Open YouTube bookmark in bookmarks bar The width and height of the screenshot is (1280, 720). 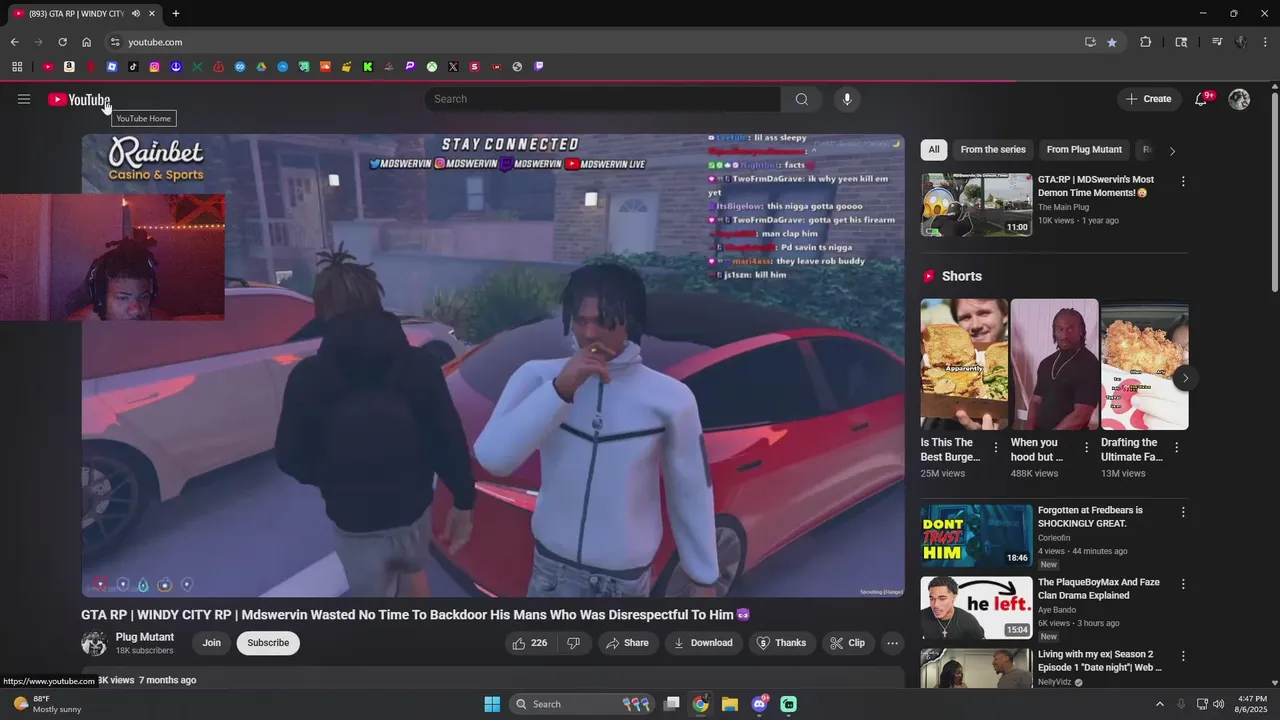tap(47, 67)
